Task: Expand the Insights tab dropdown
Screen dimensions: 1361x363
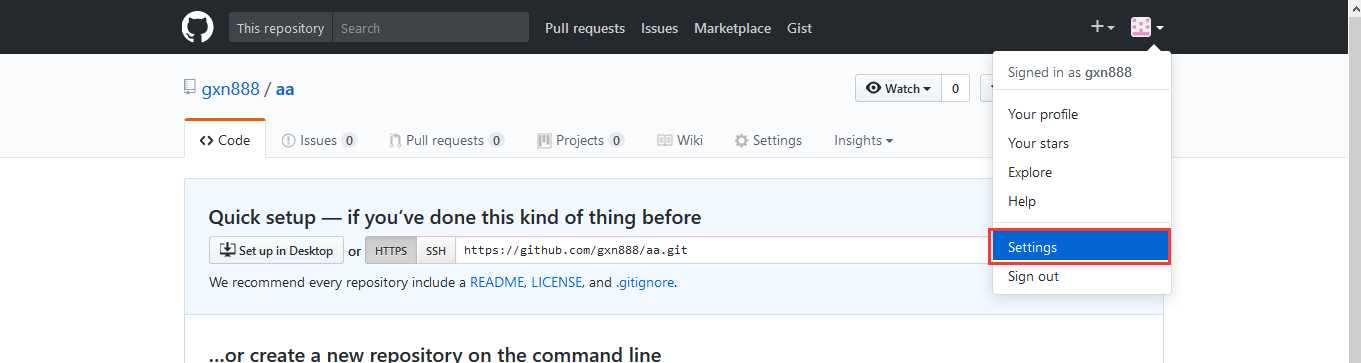Action: click(863, 140)
